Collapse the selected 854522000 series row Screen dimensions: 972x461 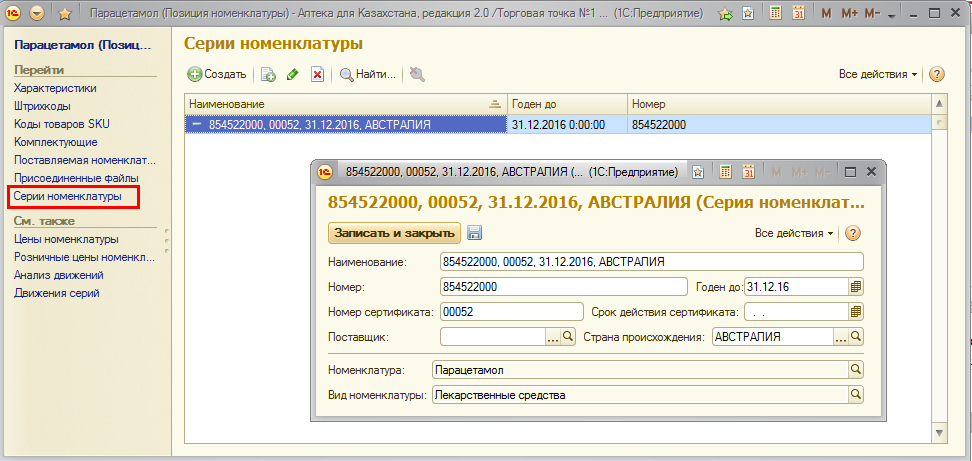197,125
